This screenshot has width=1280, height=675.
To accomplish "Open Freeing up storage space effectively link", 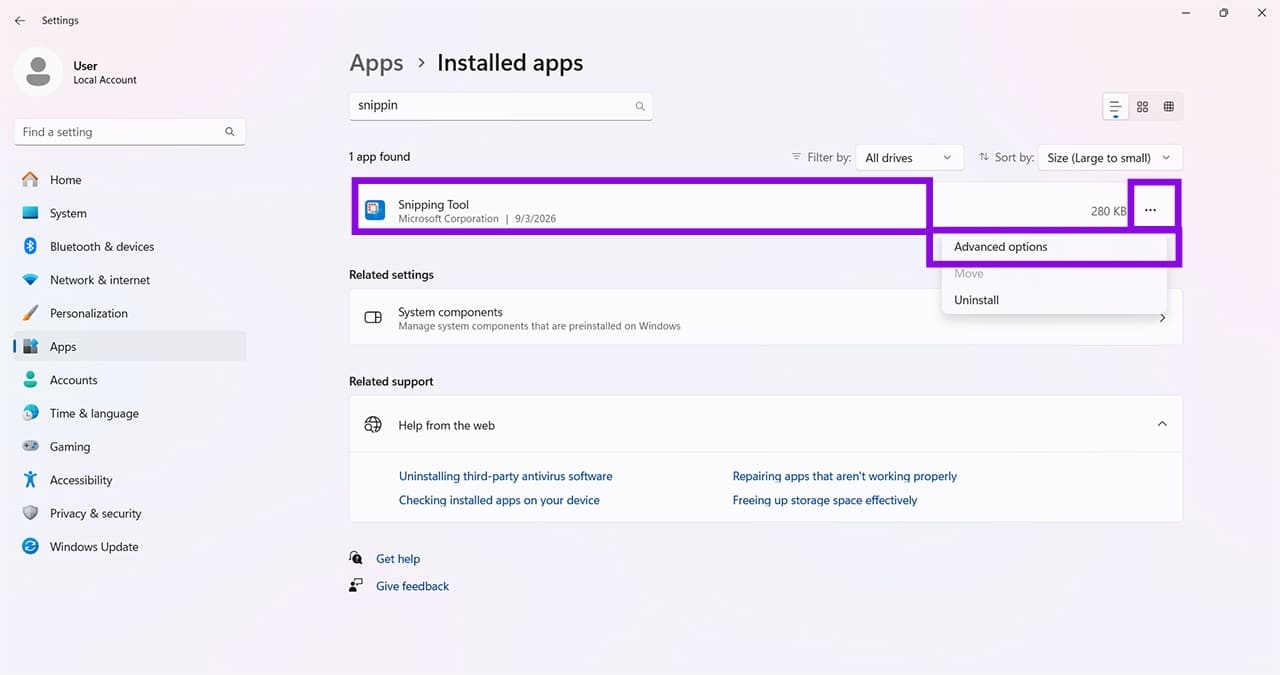I will click(x=825, y=500).
